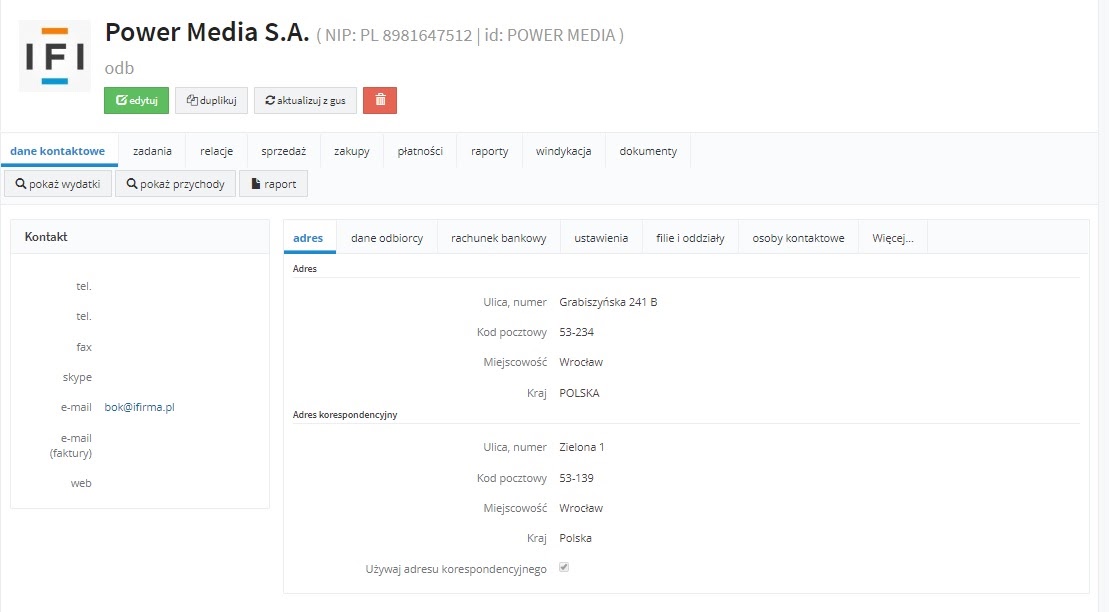Click the duplikuj button
This screenshot has height=612, width=1110.
pyautogui.click(x=212, y=100)
